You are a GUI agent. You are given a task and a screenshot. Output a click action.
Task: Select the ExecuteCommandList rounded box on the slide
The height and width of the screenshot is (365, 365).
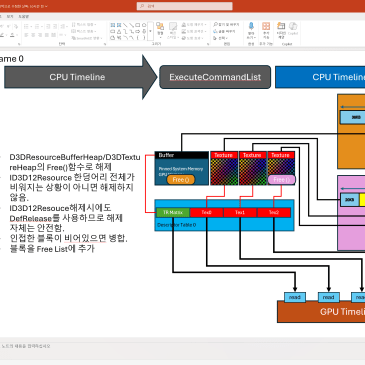pyautogui.click(x=215, y=77)
